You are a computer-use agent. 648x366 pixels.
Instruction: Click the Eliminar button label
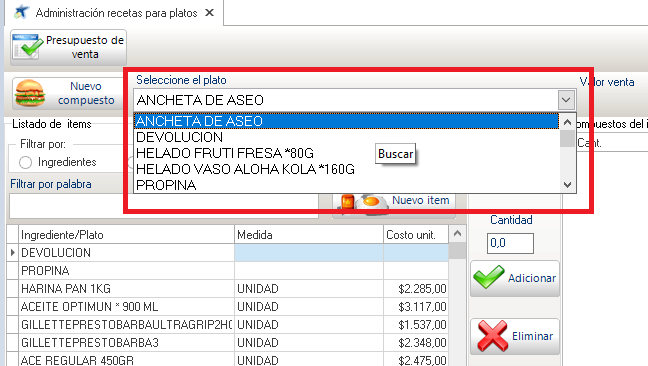(x=532, y=336)
